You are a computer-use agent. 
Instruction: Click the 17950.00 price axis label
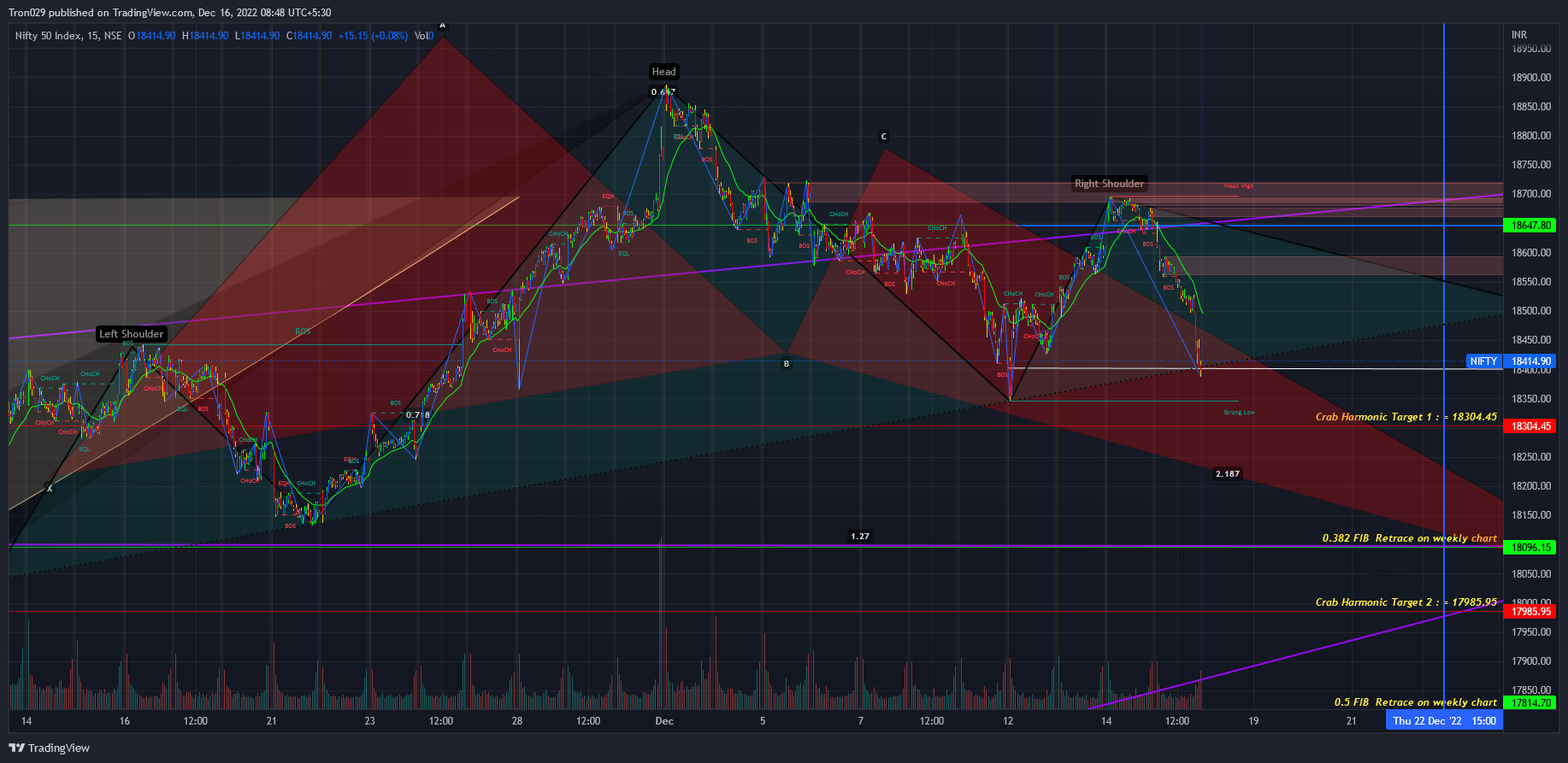1531,632
